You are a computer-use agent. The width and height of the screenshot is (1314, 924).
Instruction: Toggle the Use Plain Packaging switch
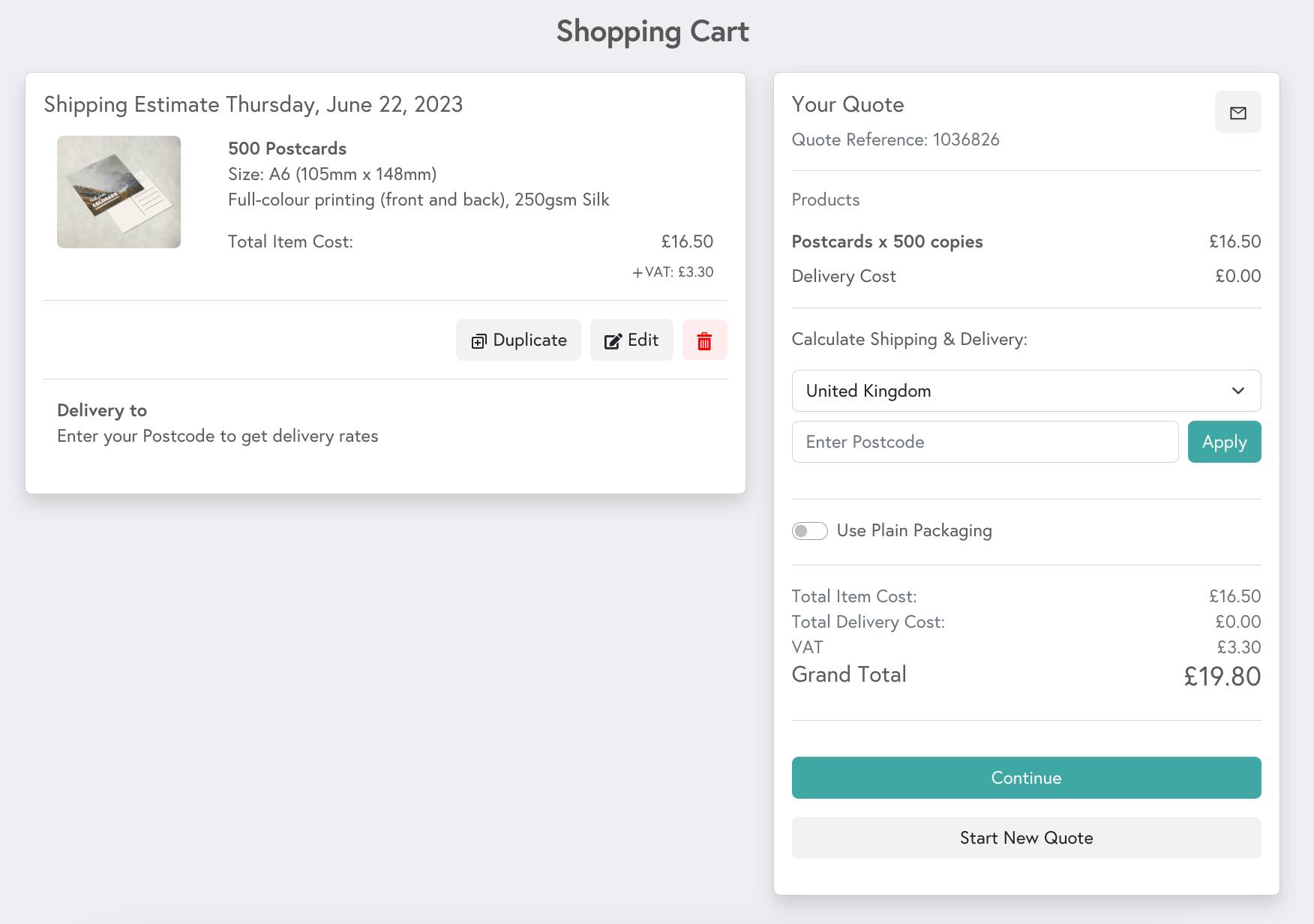pos(809,530)
